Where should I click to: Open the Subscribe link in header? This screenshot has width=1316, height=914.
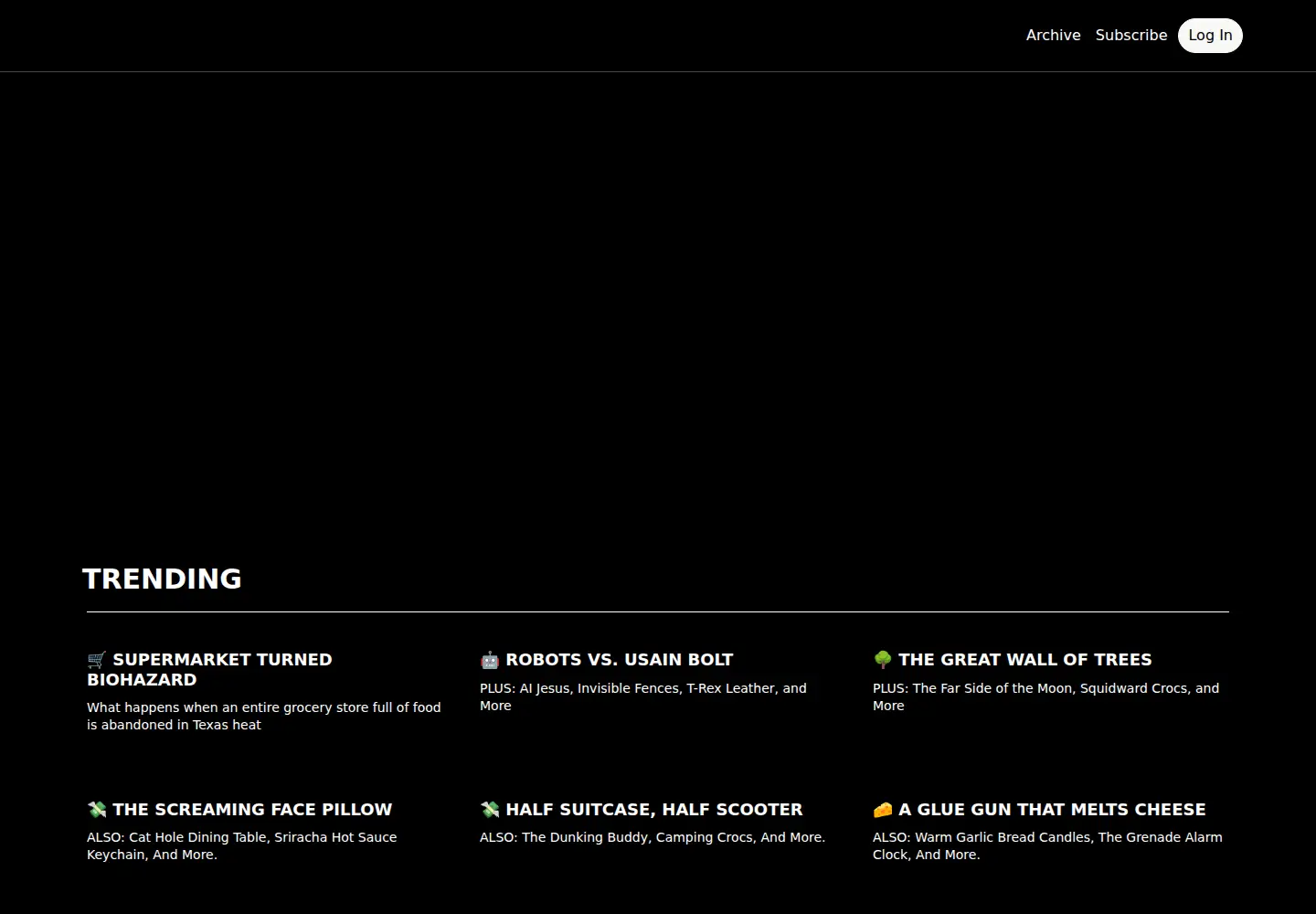pyautogui.click(x=1131, y=35)
